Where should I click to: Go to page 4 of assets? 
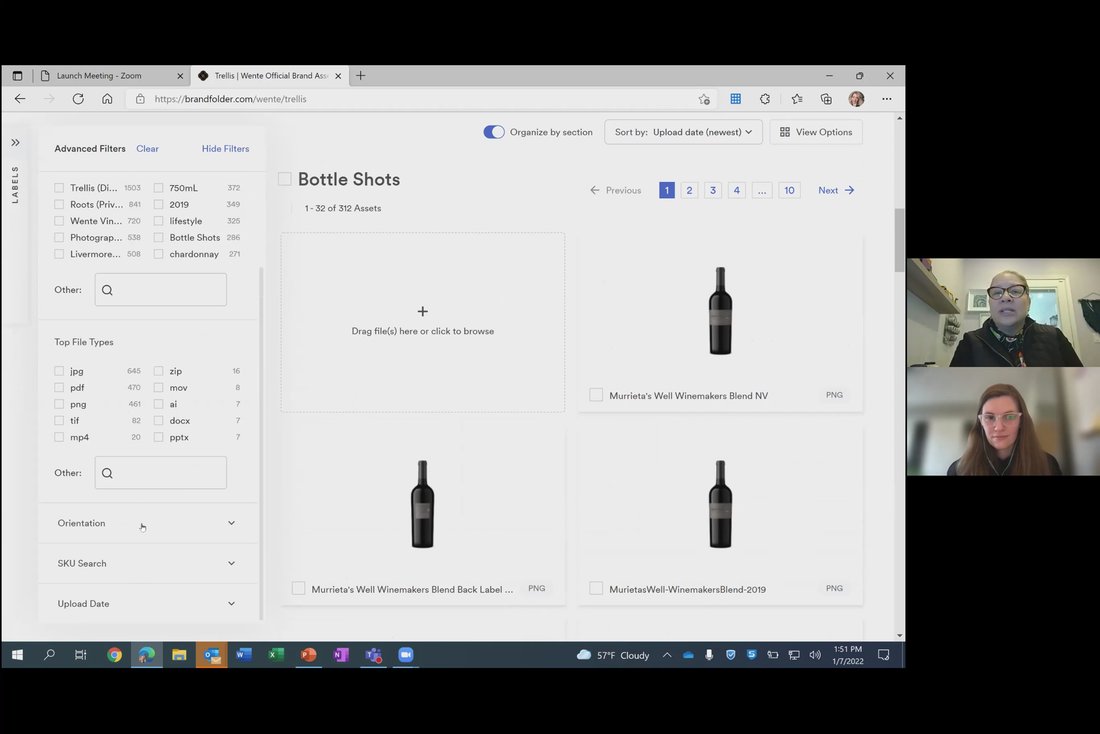pos(737,190)
